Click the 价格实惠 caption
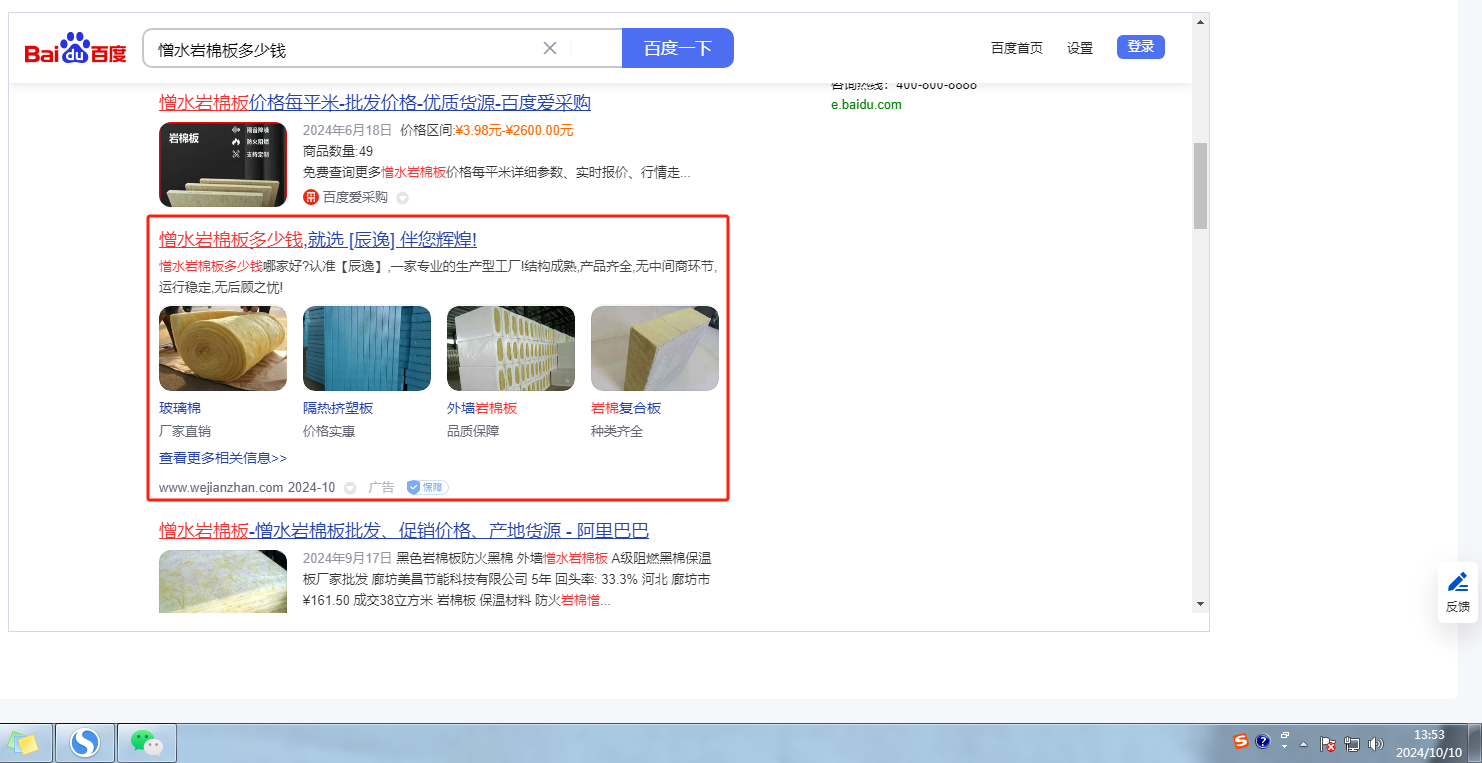 (329, 431)
